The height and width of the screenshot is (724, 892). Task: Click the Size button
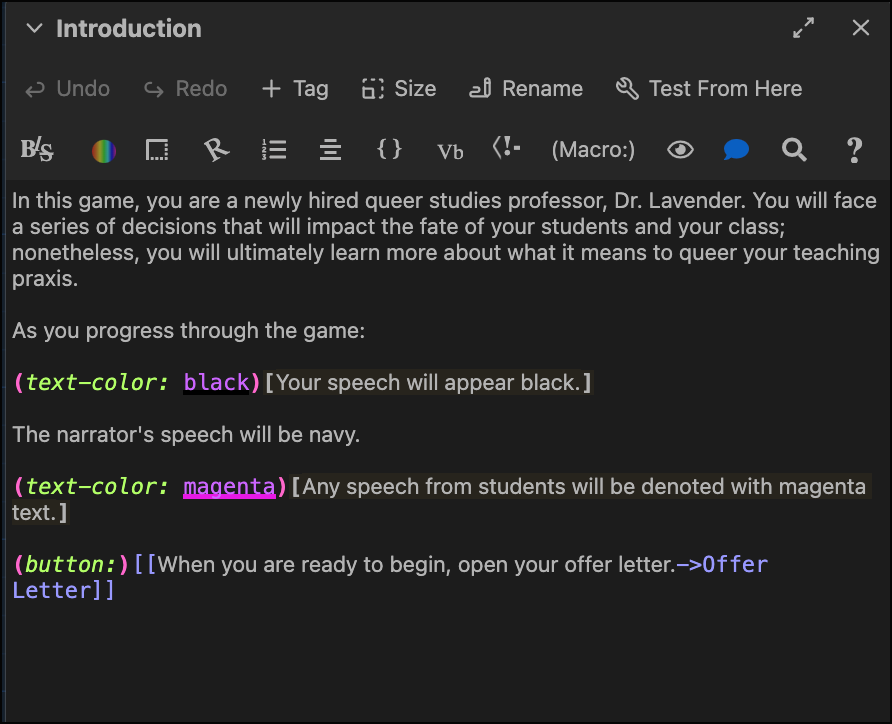(399, 89)
